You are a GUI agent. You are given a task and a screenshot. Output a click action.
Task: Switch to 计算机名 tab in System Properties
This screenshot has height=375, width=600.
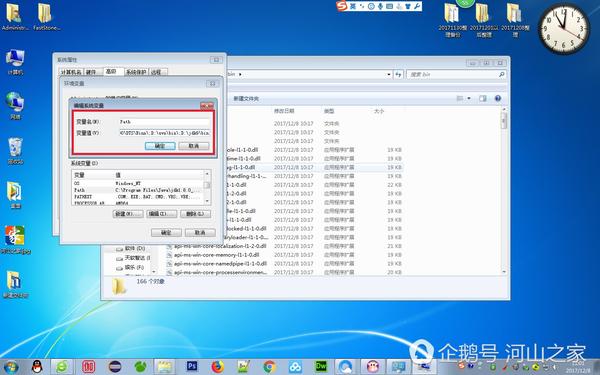pyautogui.click(x=71, y=72)
